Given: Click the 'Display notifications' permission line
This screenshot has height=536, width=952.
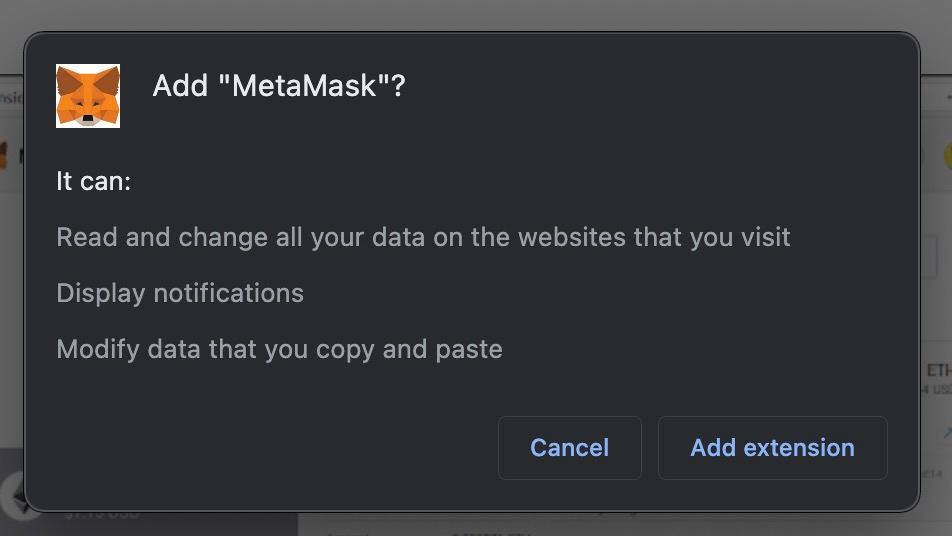Looking at the screenshot, I should [x=180, y=293].
